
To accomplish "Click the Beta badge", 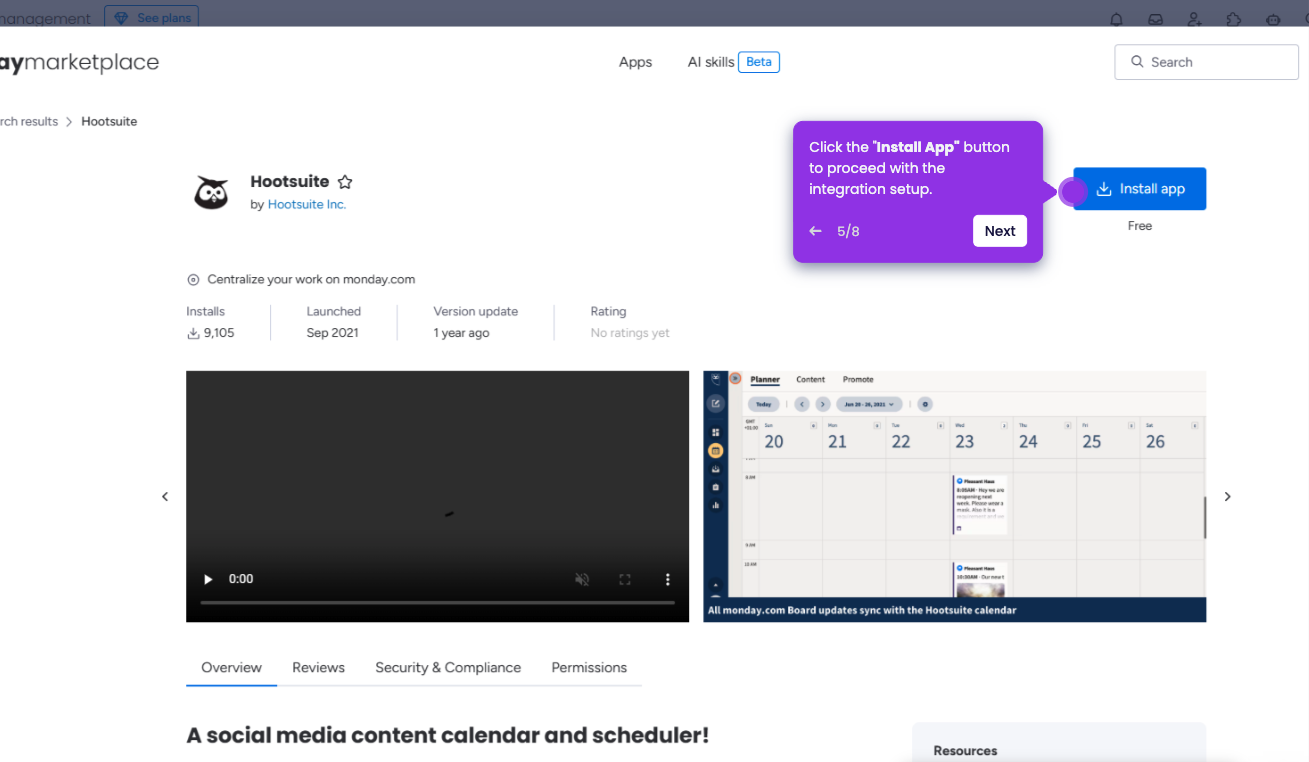I will tap(759, 62).
